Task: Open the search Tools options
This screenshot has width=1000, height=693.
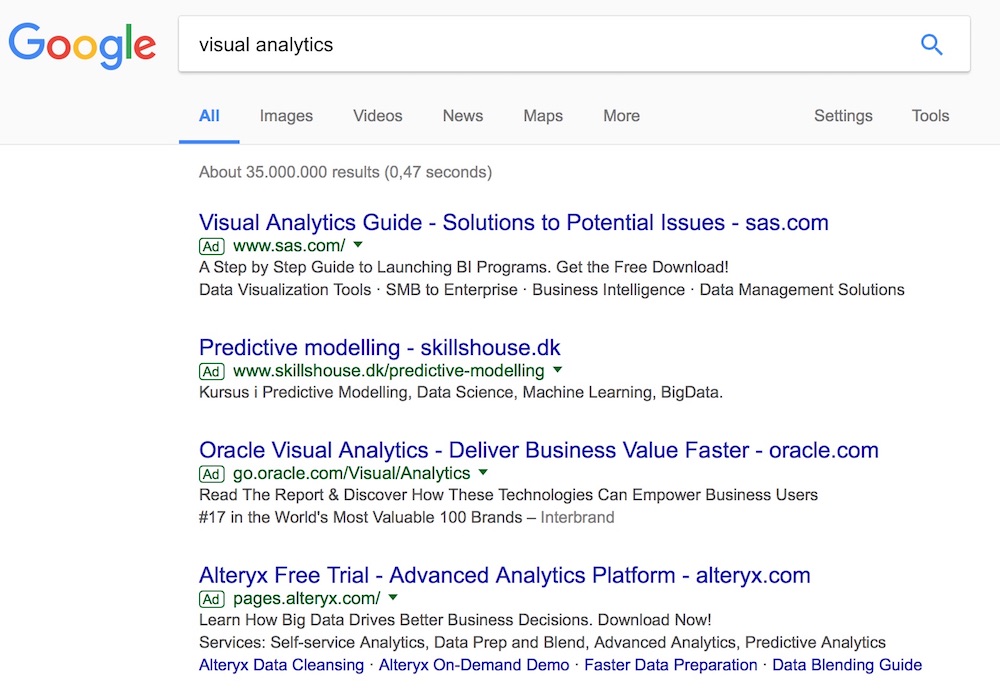Action: 930,116
